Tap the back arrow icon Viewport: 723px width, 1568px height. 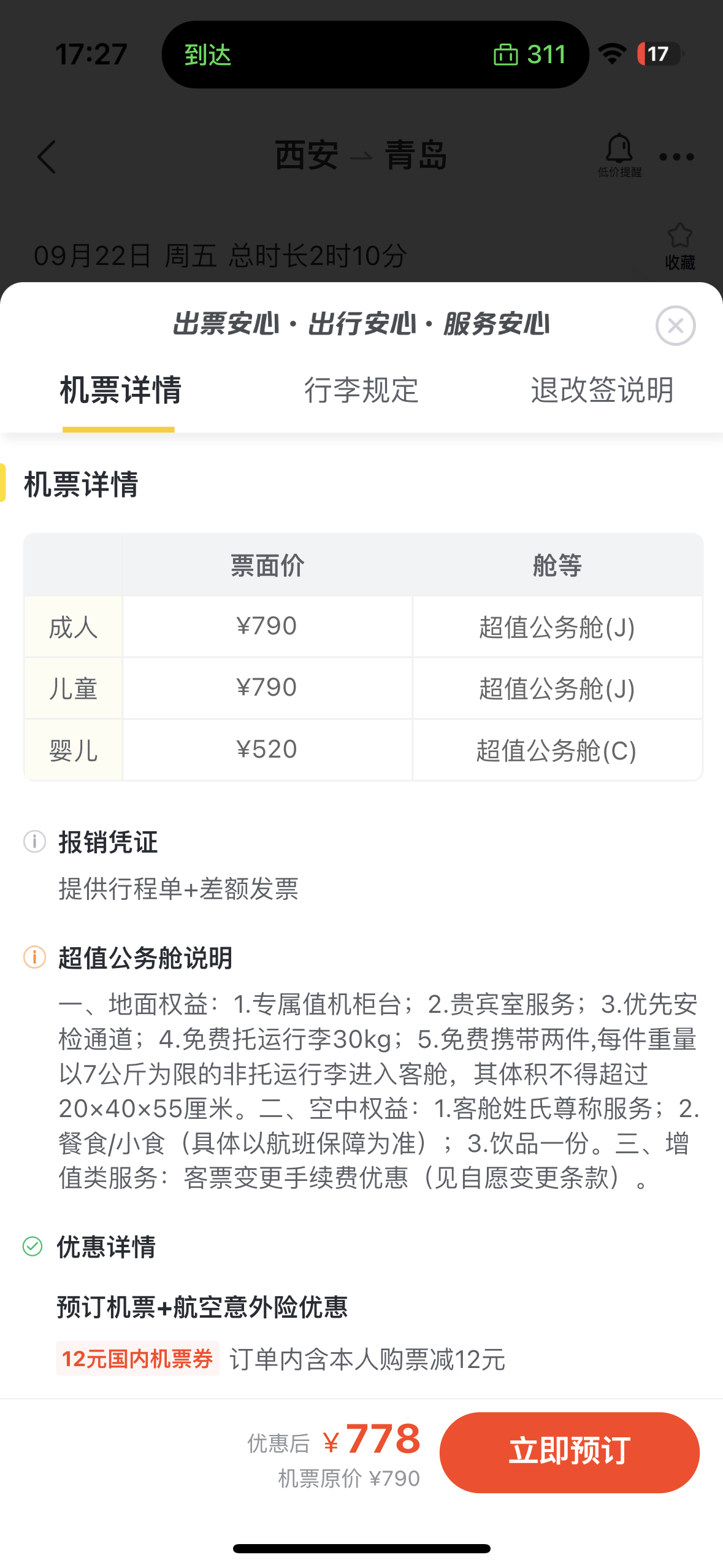[47, 157]
